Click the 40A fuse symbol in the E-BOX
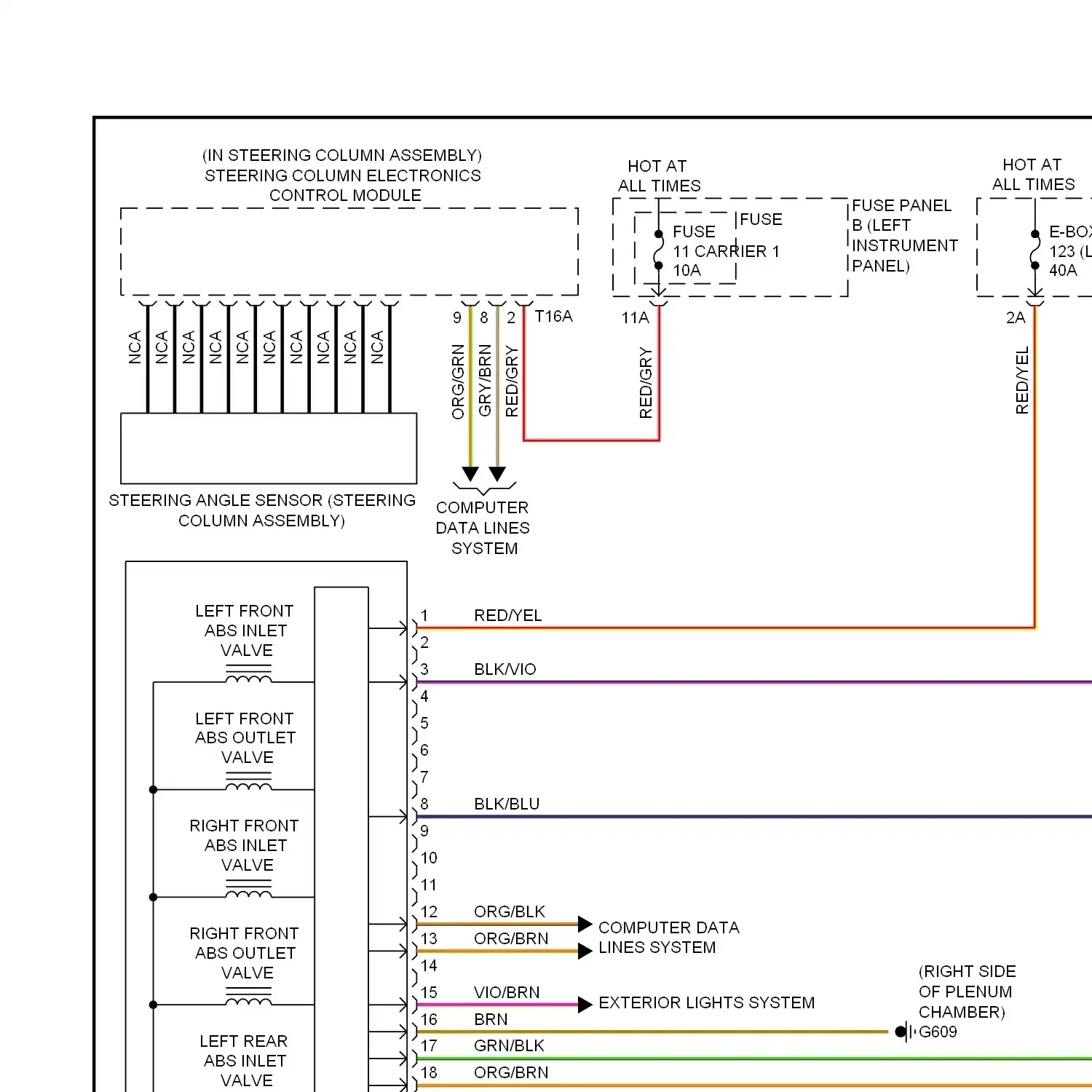Image resolution: width=1092 pixels, height=1092 pixels. click(1035, 250)
